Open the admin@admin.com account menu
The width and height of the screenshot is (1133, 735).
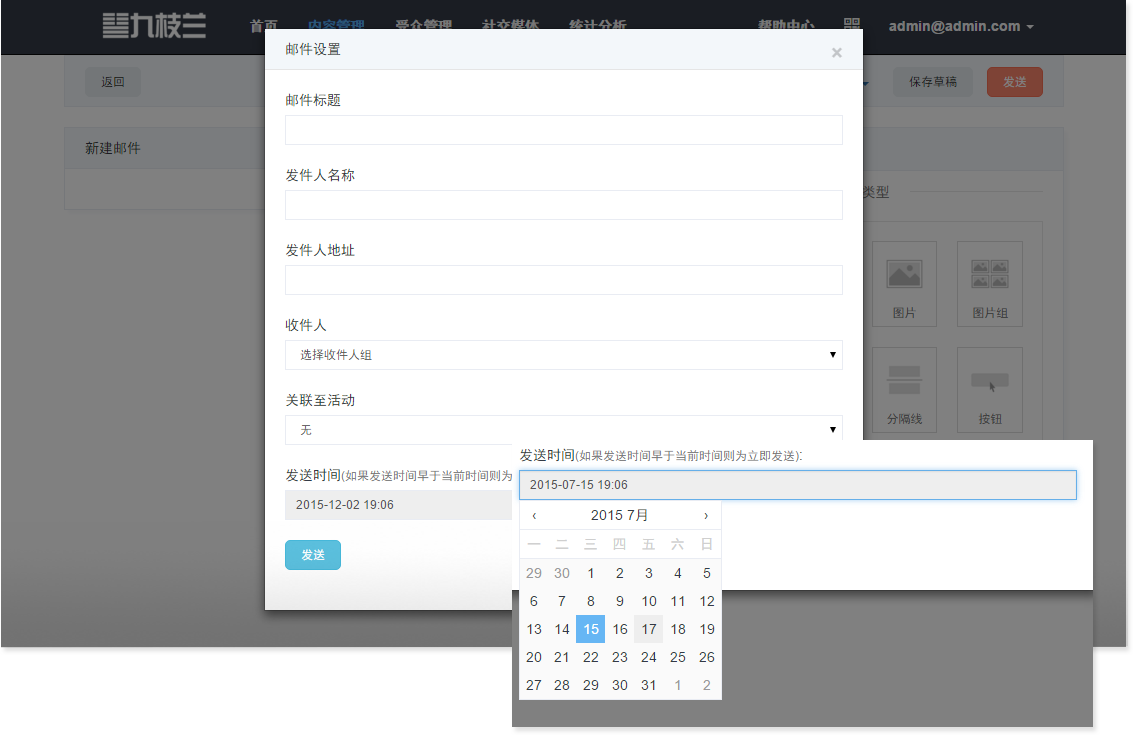(961, 27)
